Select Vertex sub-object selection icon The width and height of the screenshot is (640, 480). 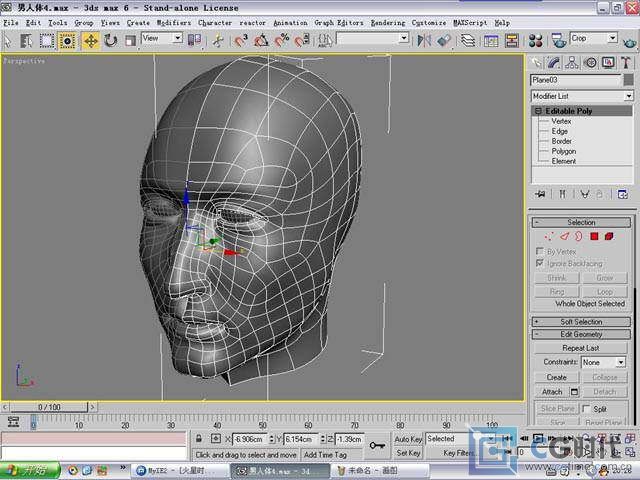pos(549,236)
